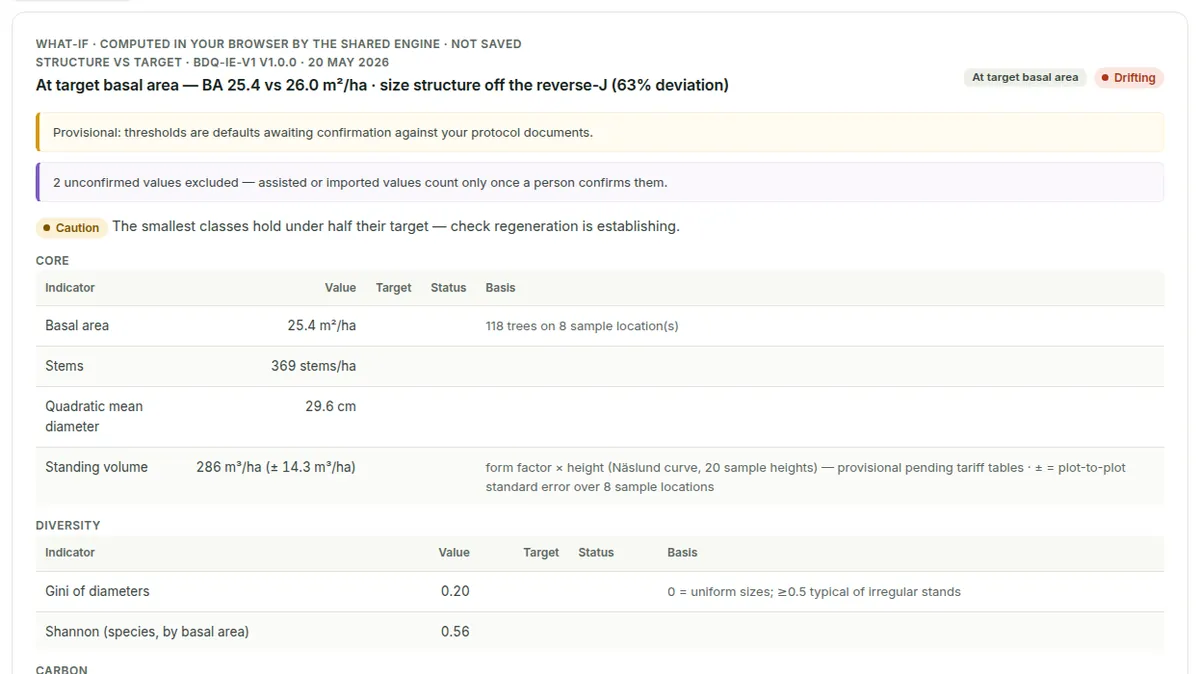Screen dimensions: 1200x674
Task: Click '0 = uniform sizes' basis text
Action: click(814, 592)
